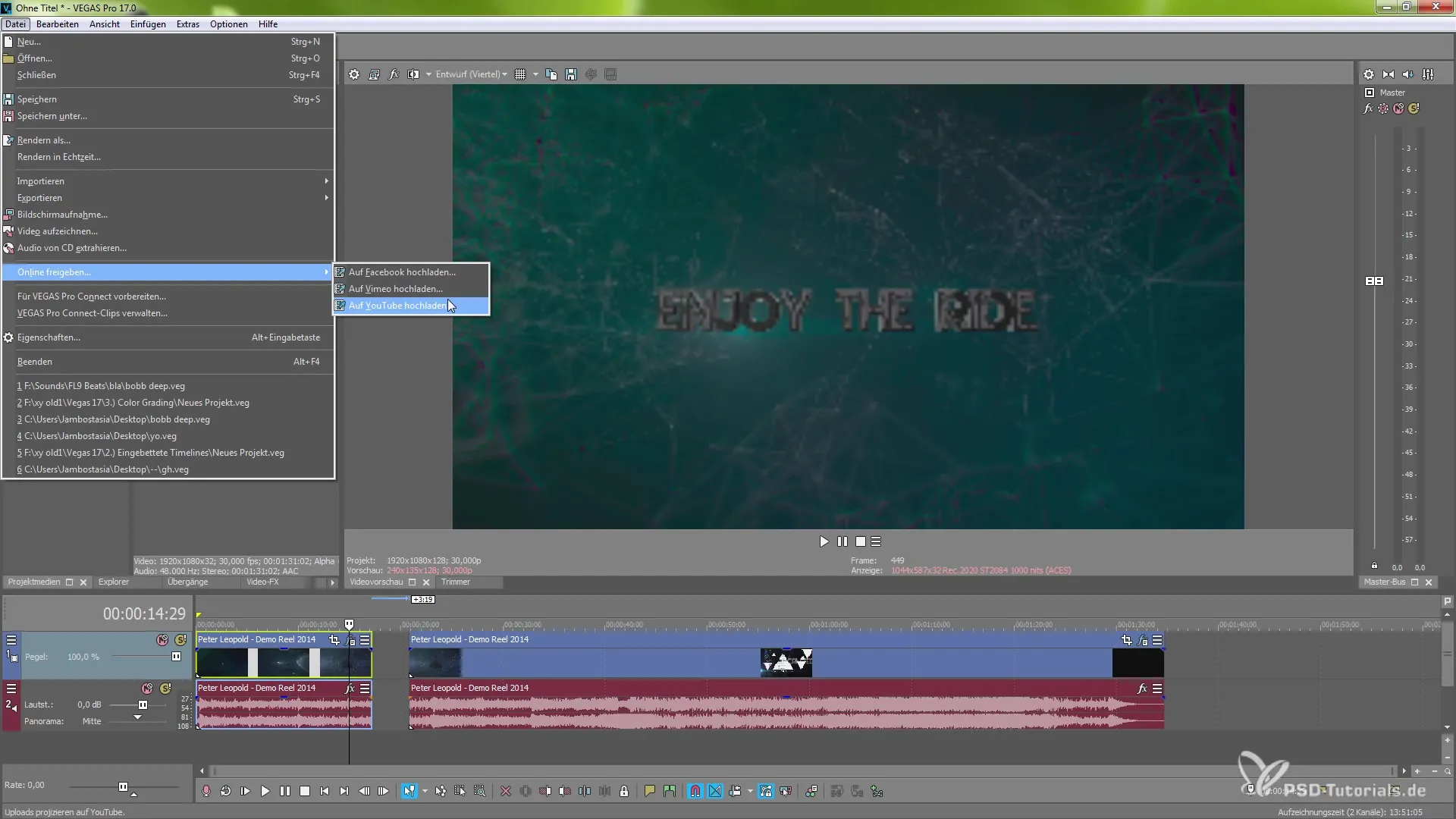Go to project start in transport bar
Screen dimensions: 1456x819
[324, 791]
